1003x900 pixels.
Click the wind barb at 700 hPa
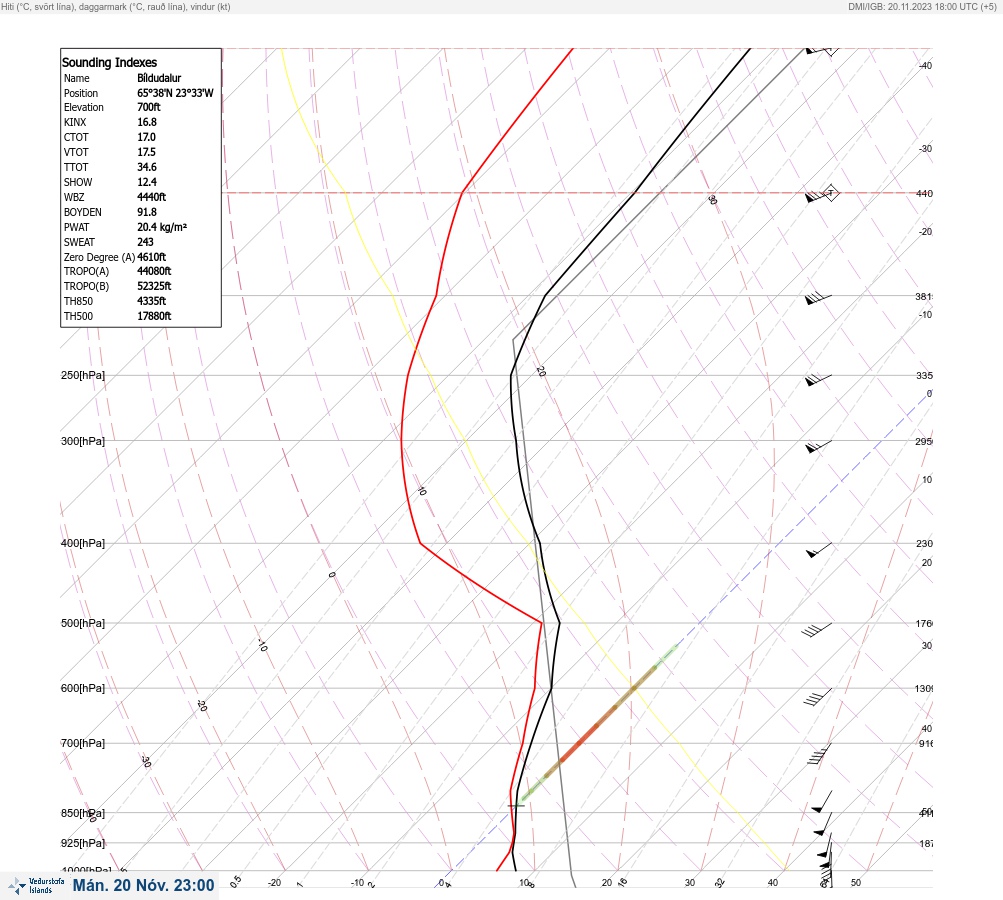(819, 754)
